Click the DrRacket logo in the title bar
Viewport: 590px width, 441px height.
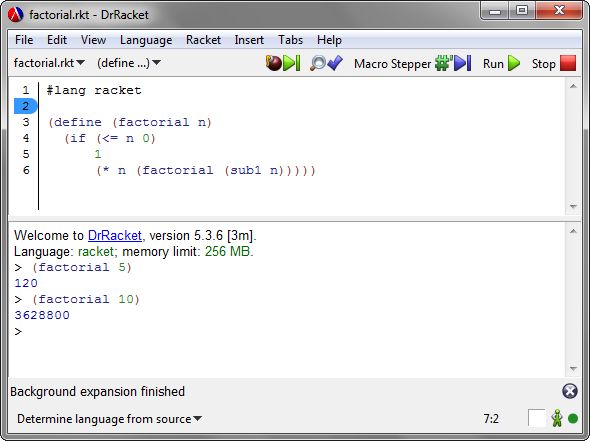[x=16, y=15]
